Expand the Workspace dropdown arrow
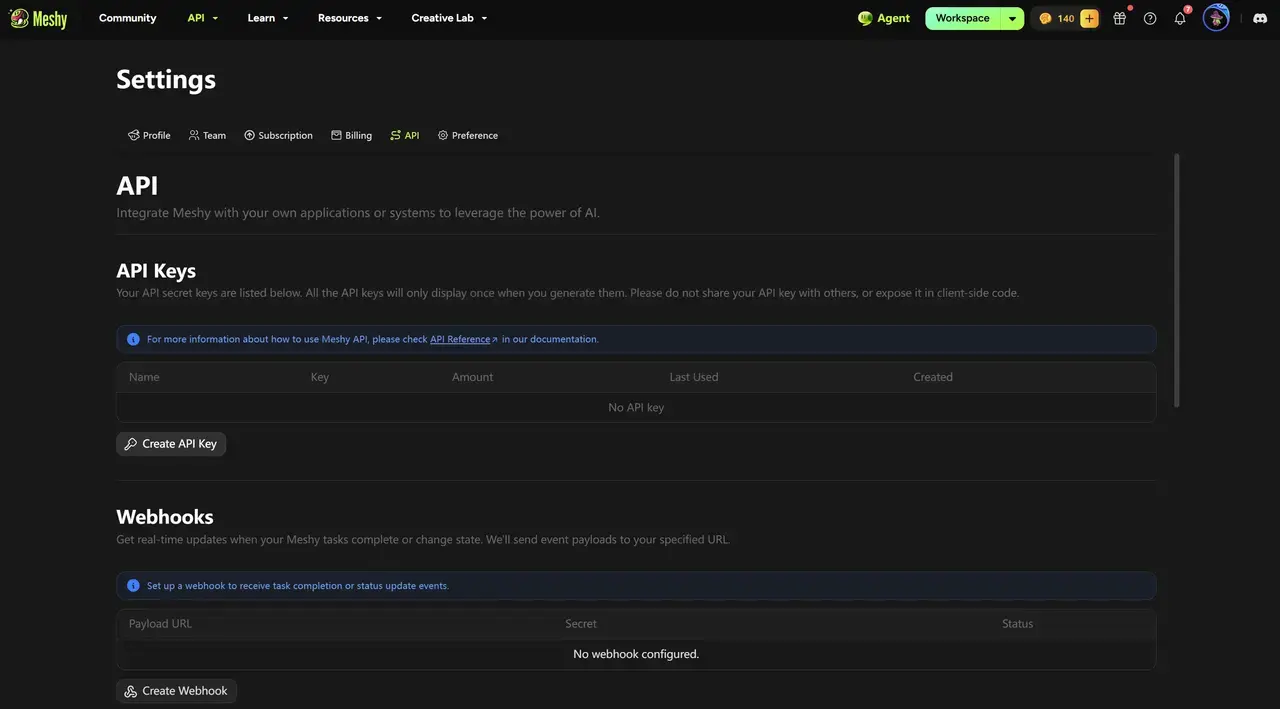Screen dimensions: 1280x709 click(x=1013, y=18)
